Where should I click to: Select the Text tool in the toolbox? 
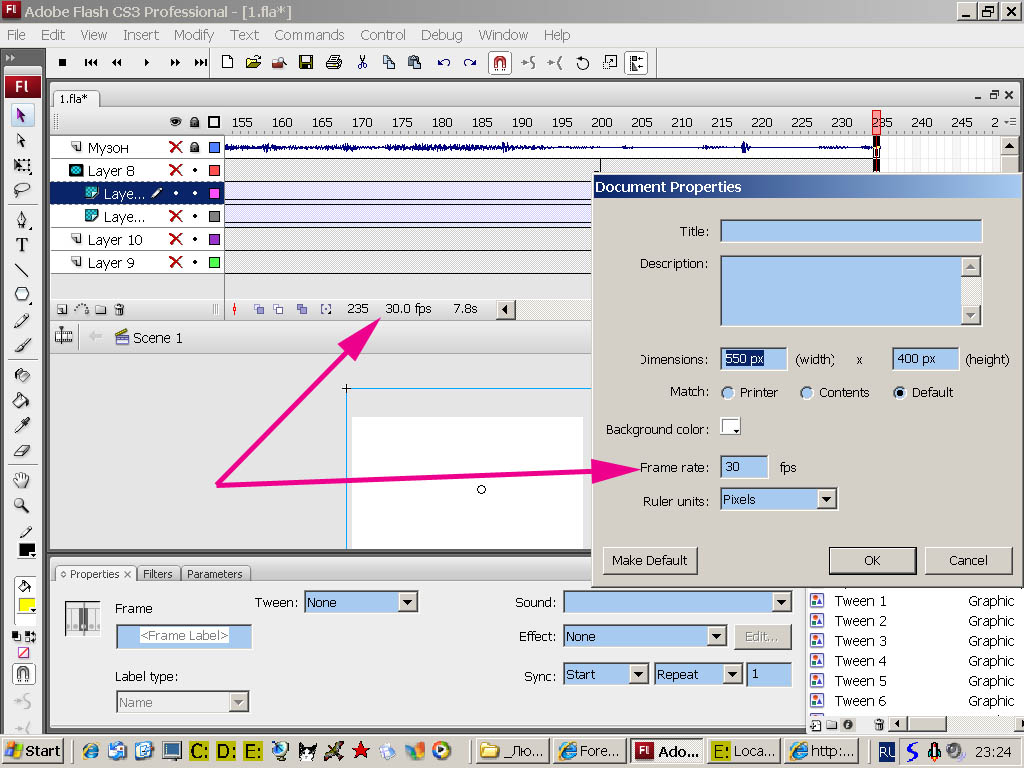click(22, 244)
